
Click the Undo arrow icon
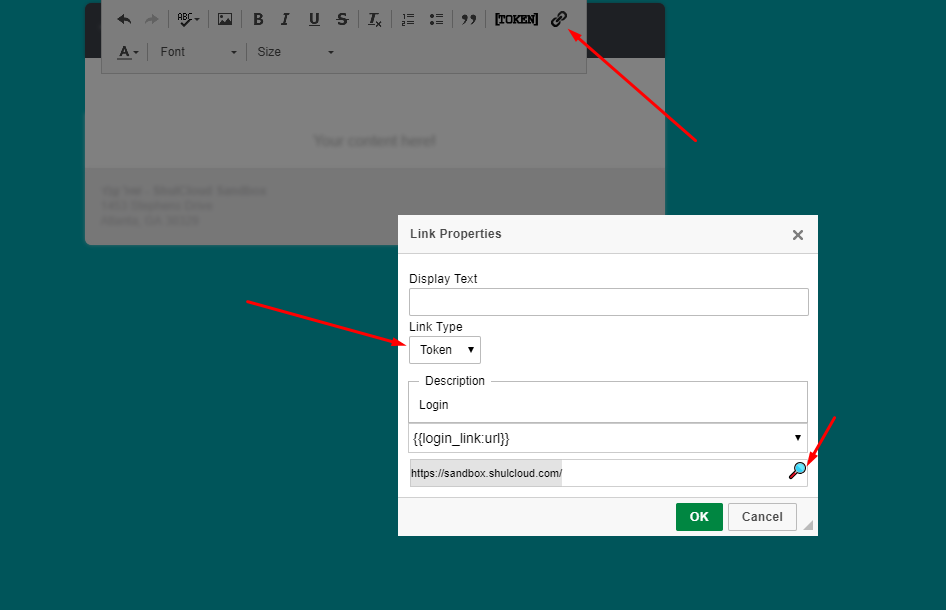coord(124,19)
